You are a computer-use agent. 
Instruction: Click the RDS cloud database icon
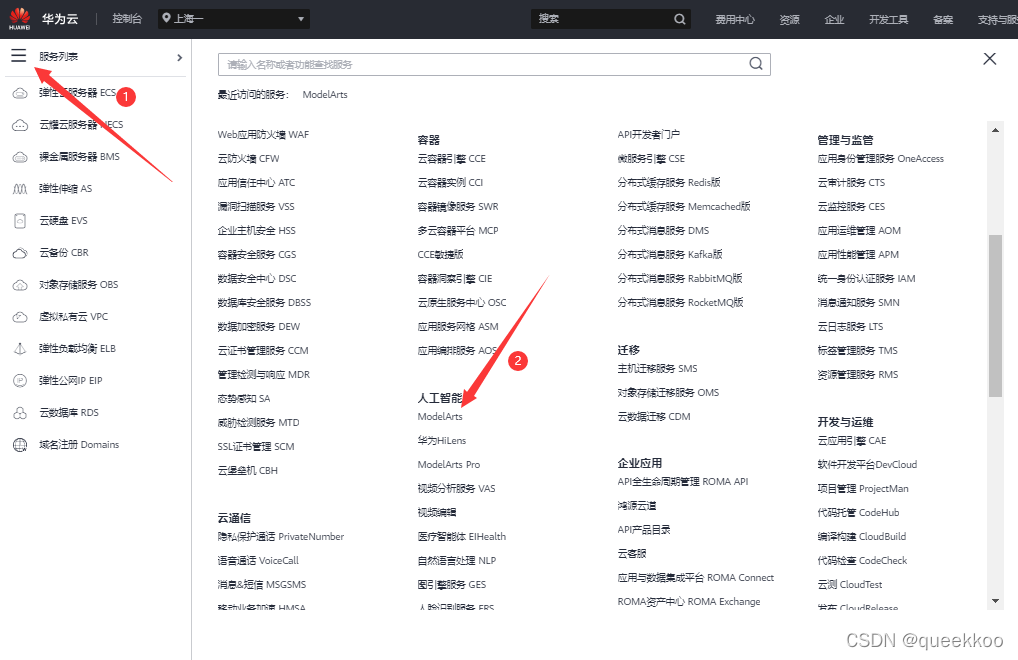(x=20, y=413)
